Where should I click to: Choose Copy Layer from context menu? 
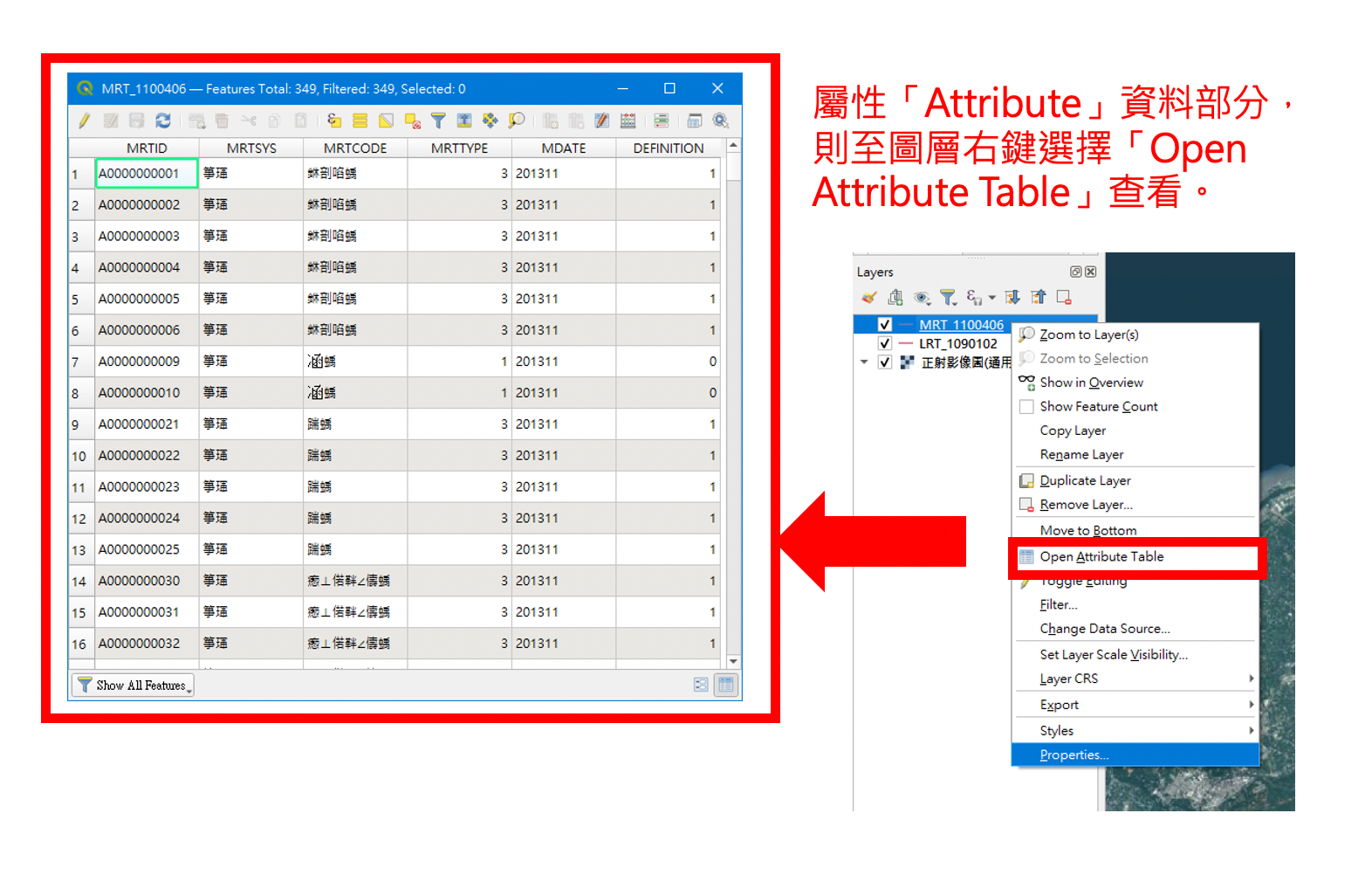[1073, 431]
